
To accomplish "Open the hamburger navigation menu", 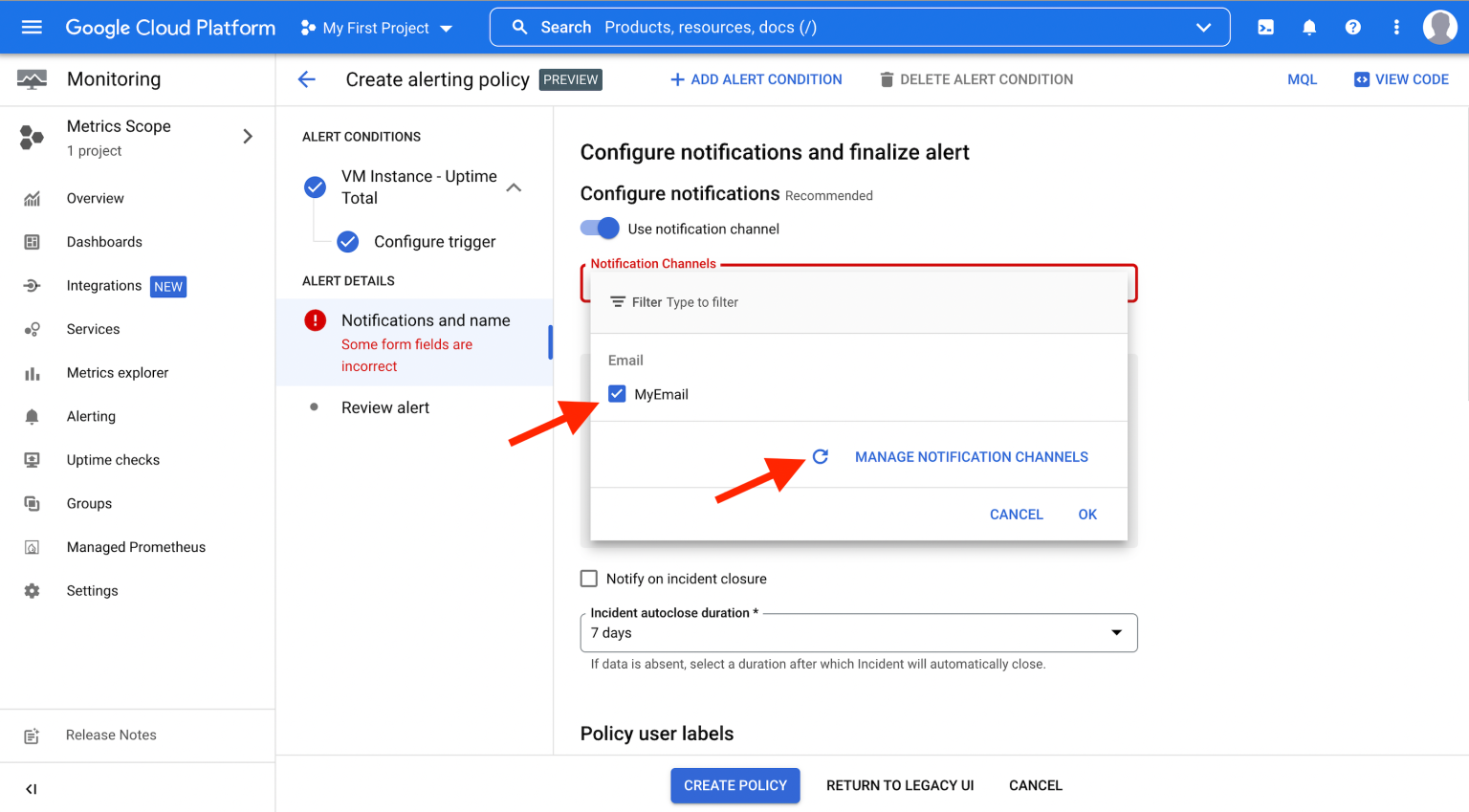I will 32,27.
